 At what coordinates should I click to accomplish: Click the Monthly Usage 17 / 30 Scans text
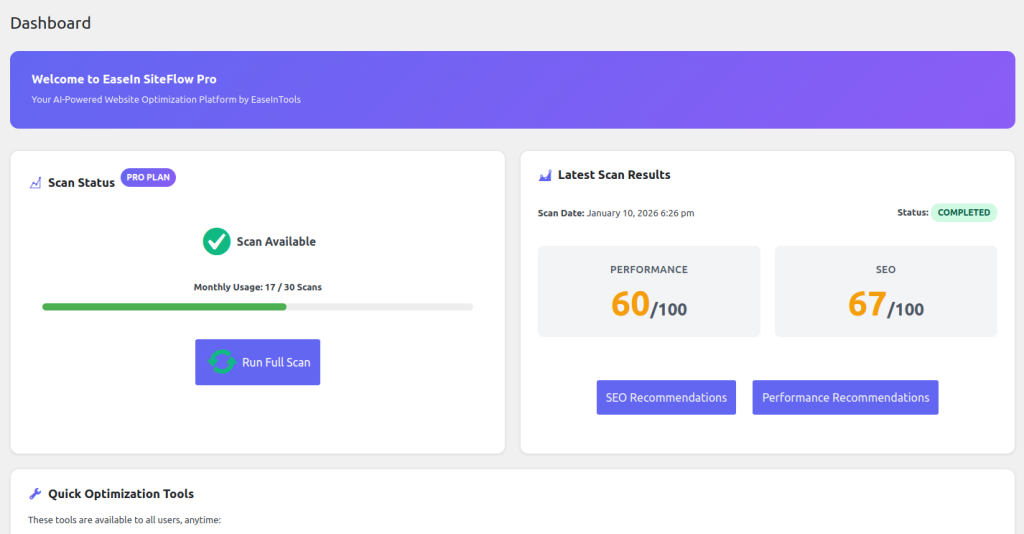point(257,287)
